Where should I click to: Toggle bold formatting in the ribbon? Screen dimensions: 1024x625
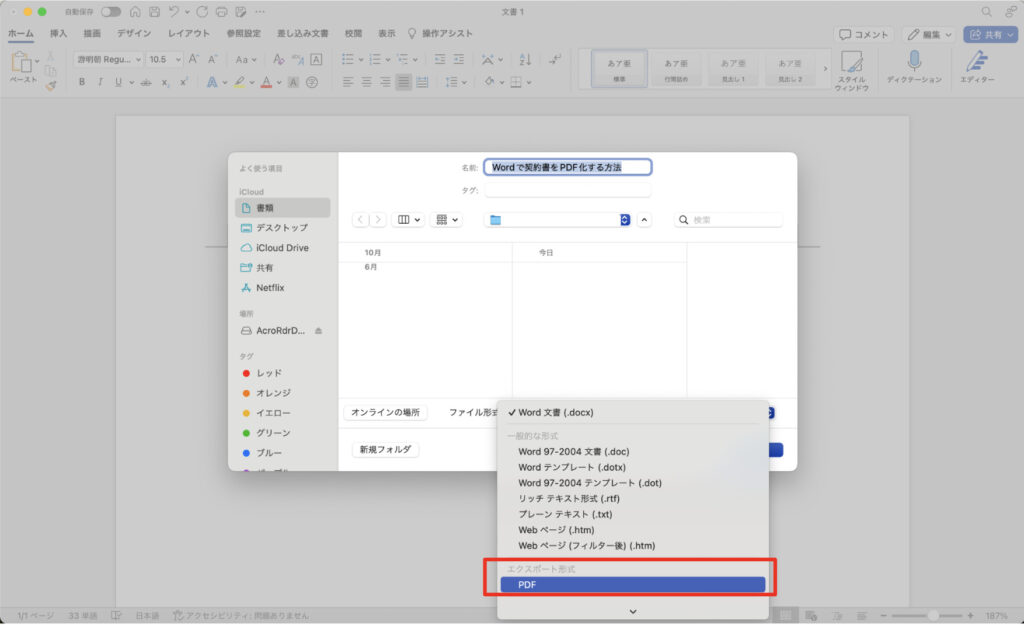[82, 82]
